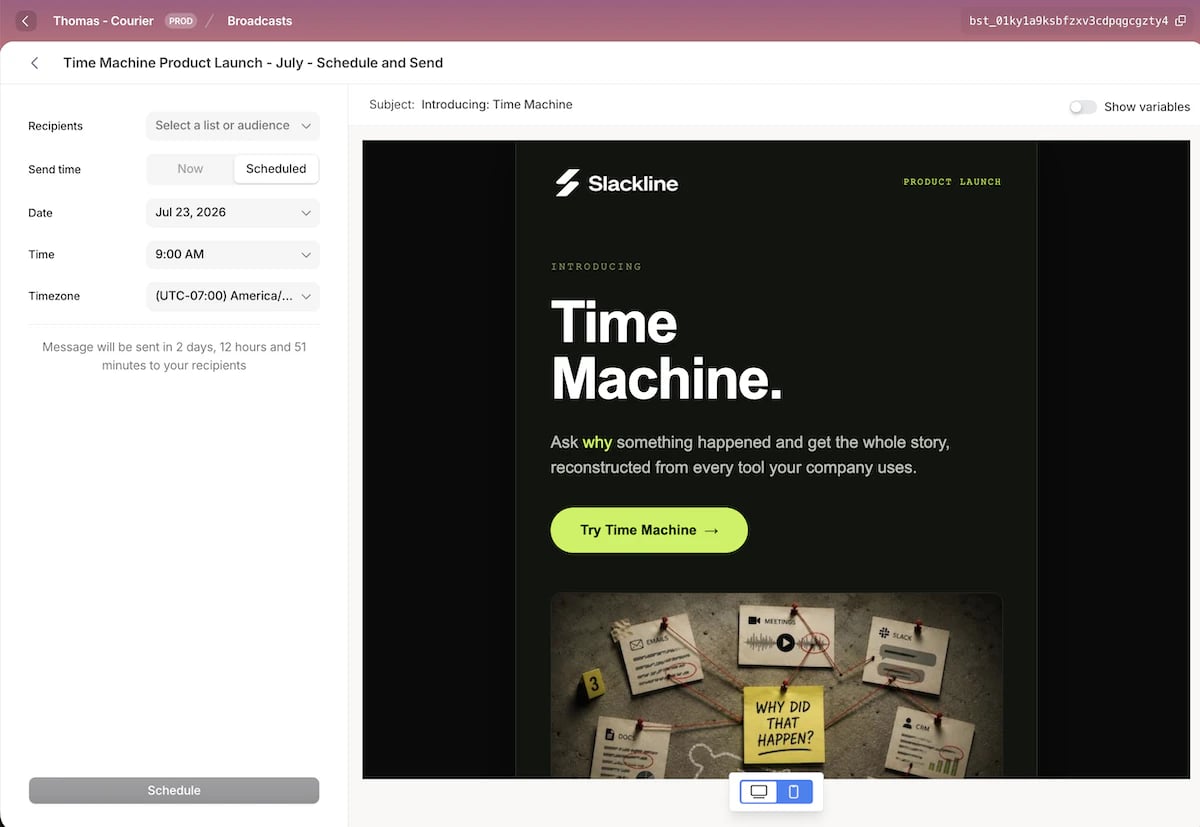Open the Time dropdown showing 9:00 AM

[233, 255]
